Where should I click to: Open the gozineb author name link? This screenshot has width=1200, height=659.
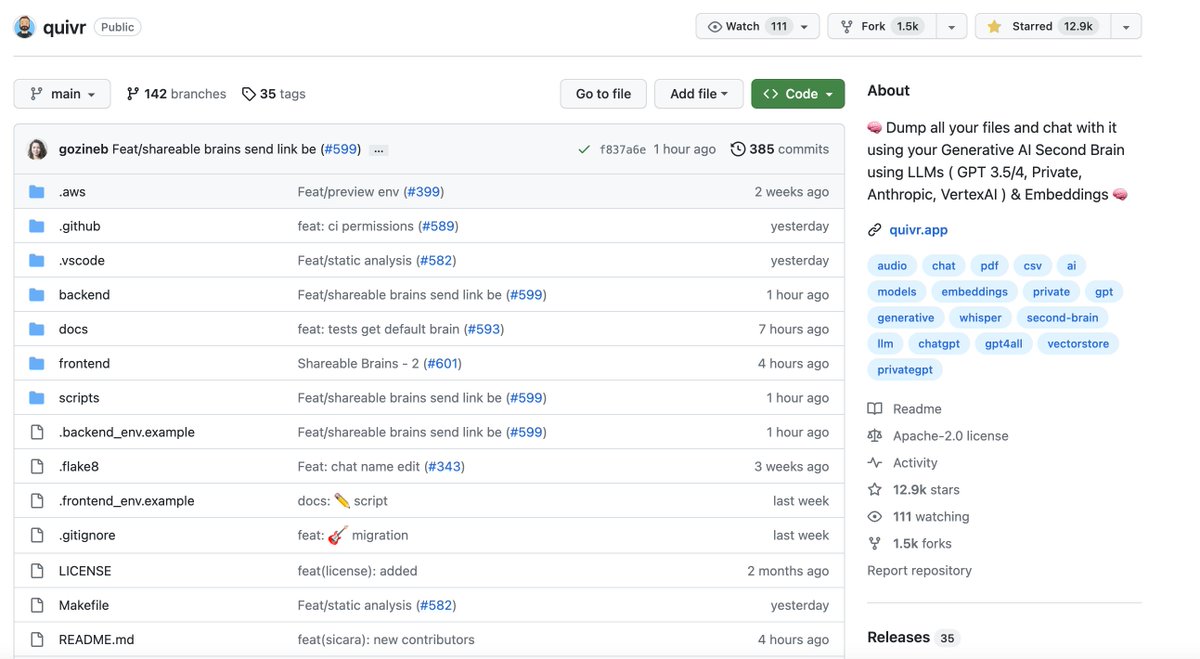click(81, 149)
